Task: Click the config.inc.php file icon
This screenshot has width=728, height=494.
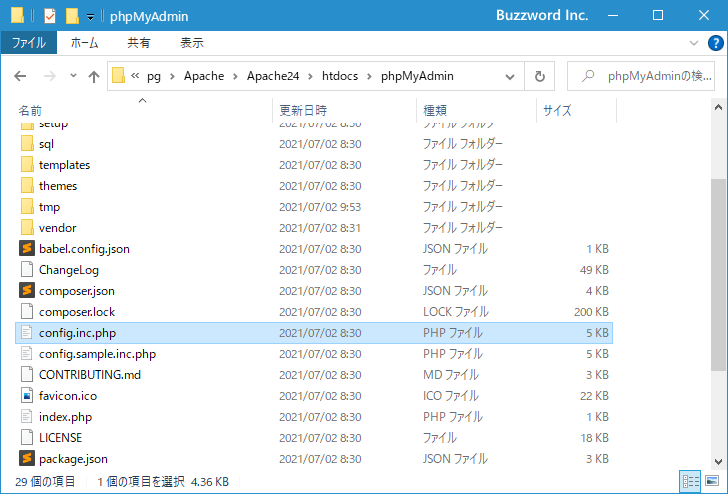Action: [x=27, y=332]
